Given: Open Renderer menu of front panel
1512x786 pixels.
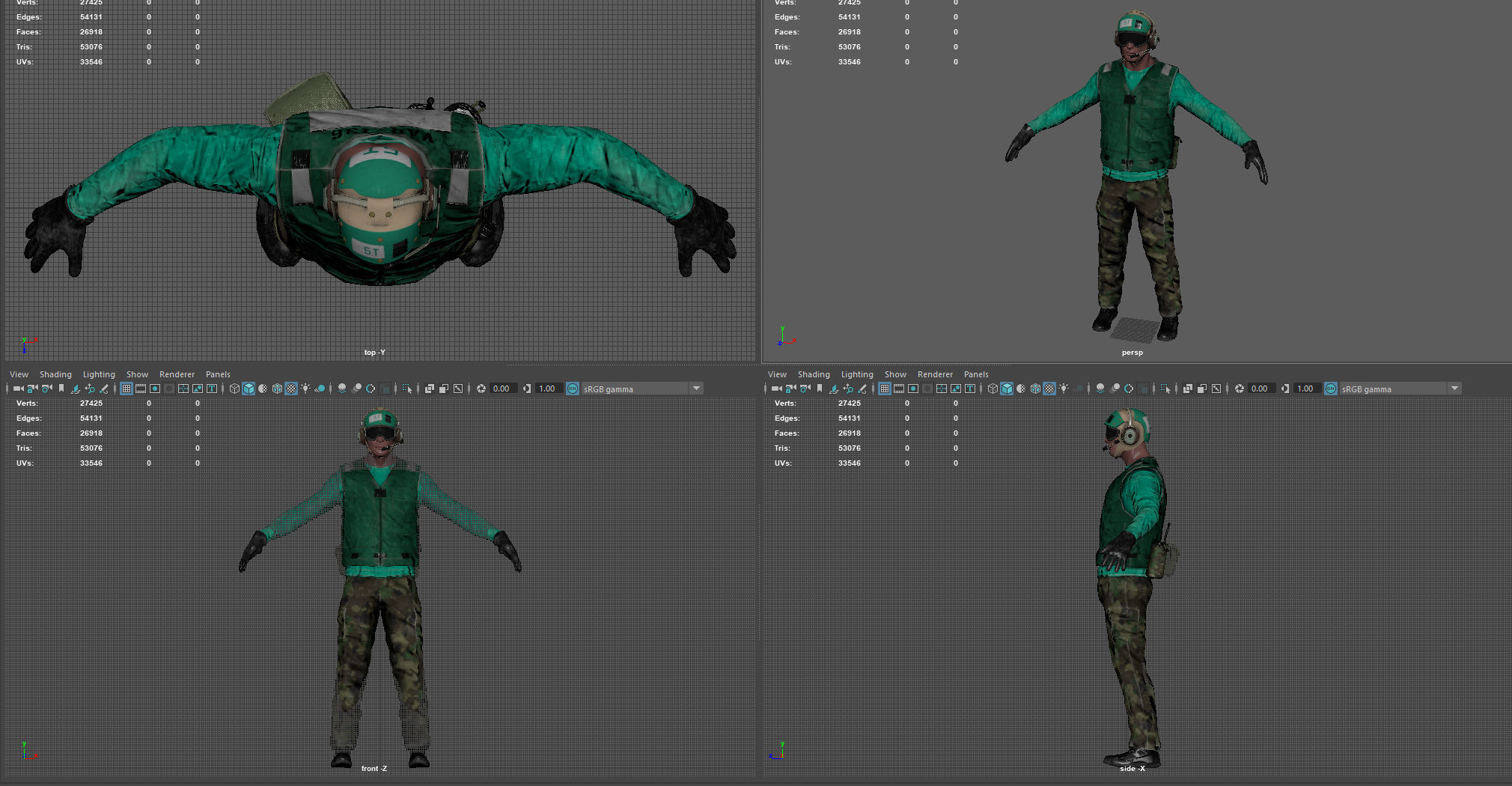Looking at the screenshot, I should pyautogui.click(x=177, y=374).
